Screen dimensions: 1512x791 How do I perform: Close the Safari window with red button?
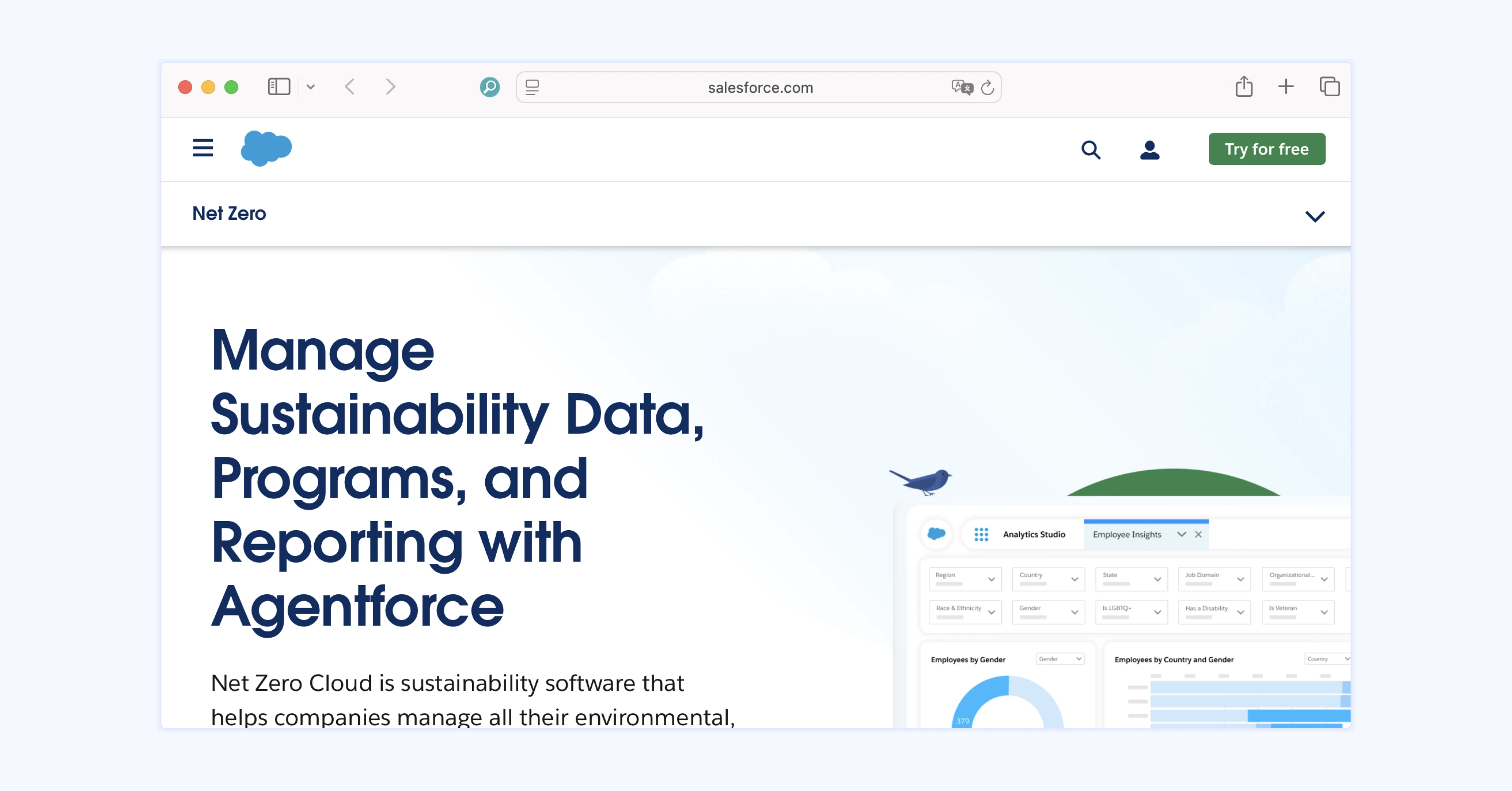185,87
